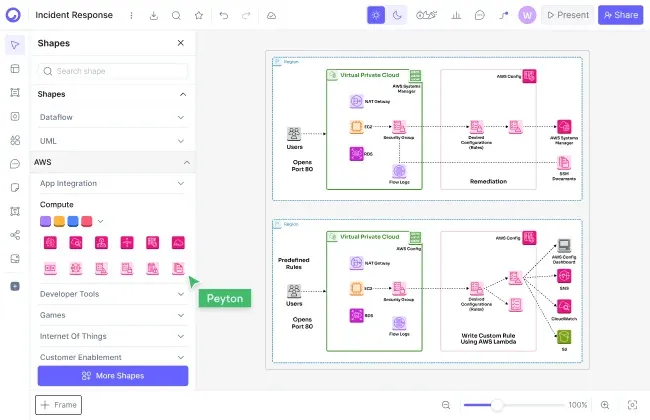This screenshot has height=420, width=650.
Task: Click the Incident Response document title
Action: point(74,15)
